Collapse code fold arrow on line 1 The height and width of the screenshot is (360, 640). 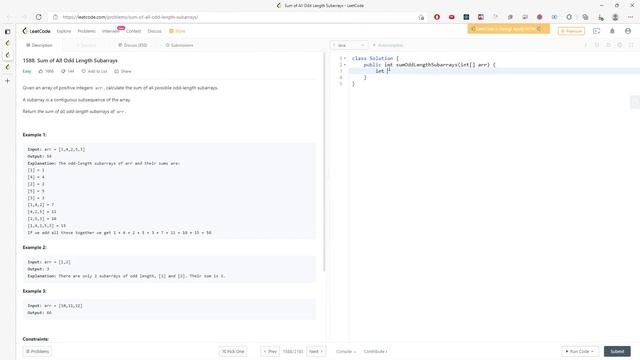345,58
